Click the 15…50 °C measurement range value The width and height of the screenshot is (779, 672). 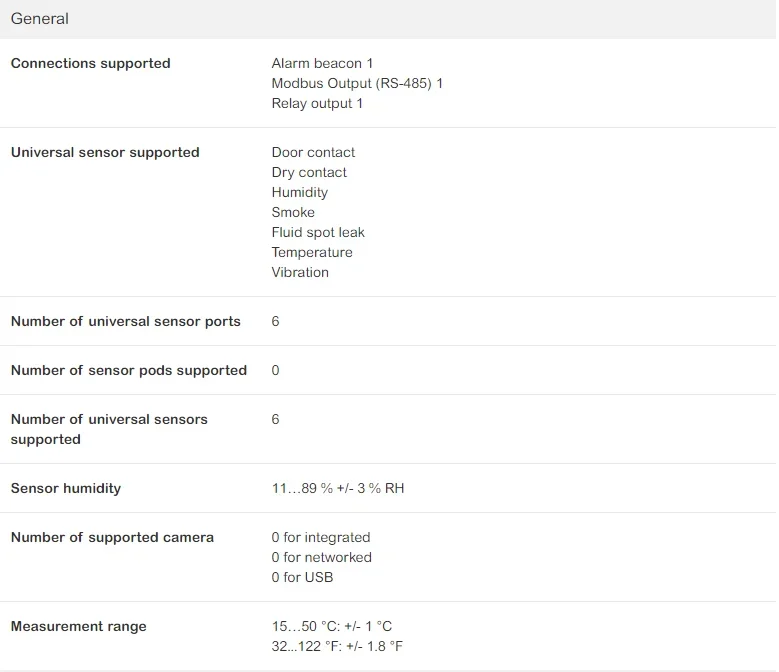(331, 626)
